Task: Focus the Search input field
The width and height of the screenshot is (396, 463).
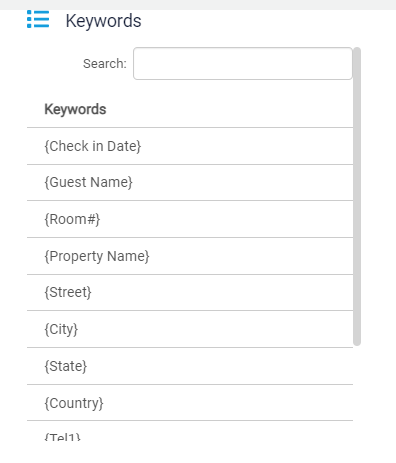Action: (243, 63)
